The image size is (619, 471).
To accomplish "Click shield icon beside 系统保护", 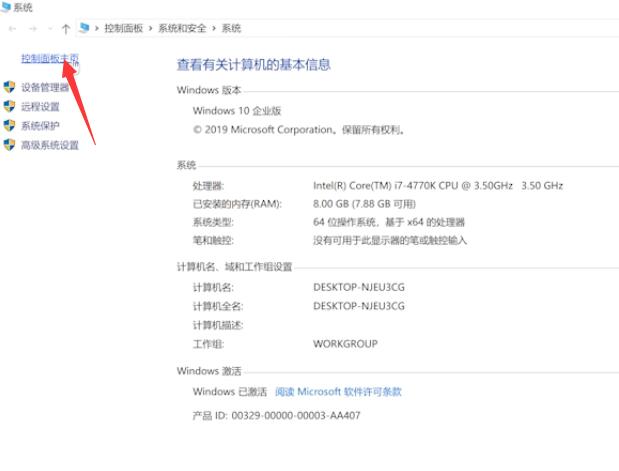I will pos(9,126).
